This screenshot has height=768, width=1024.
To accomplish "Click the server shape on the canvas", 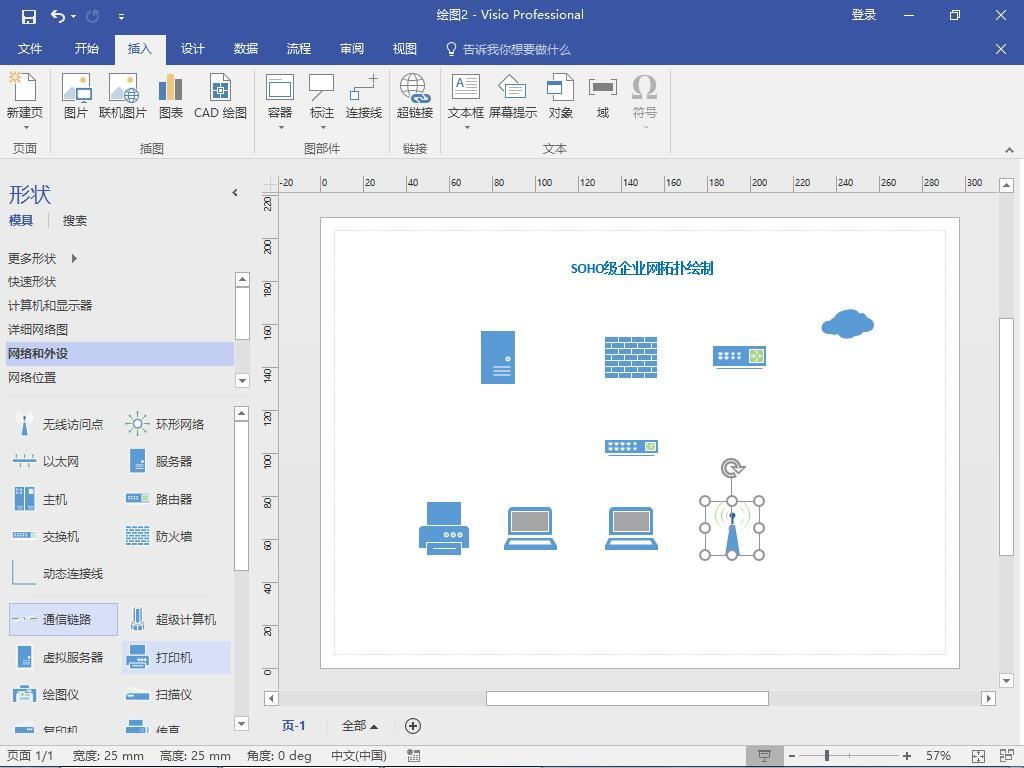I will (x=498, y=357).
